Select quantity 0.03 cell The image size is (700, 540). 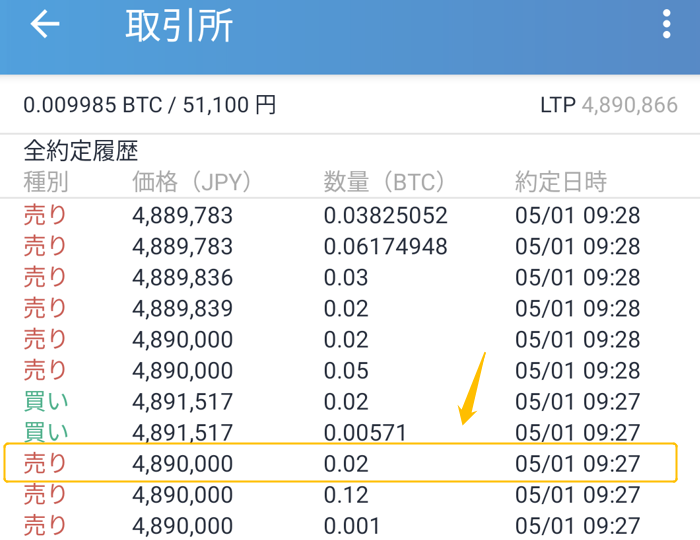346,278
